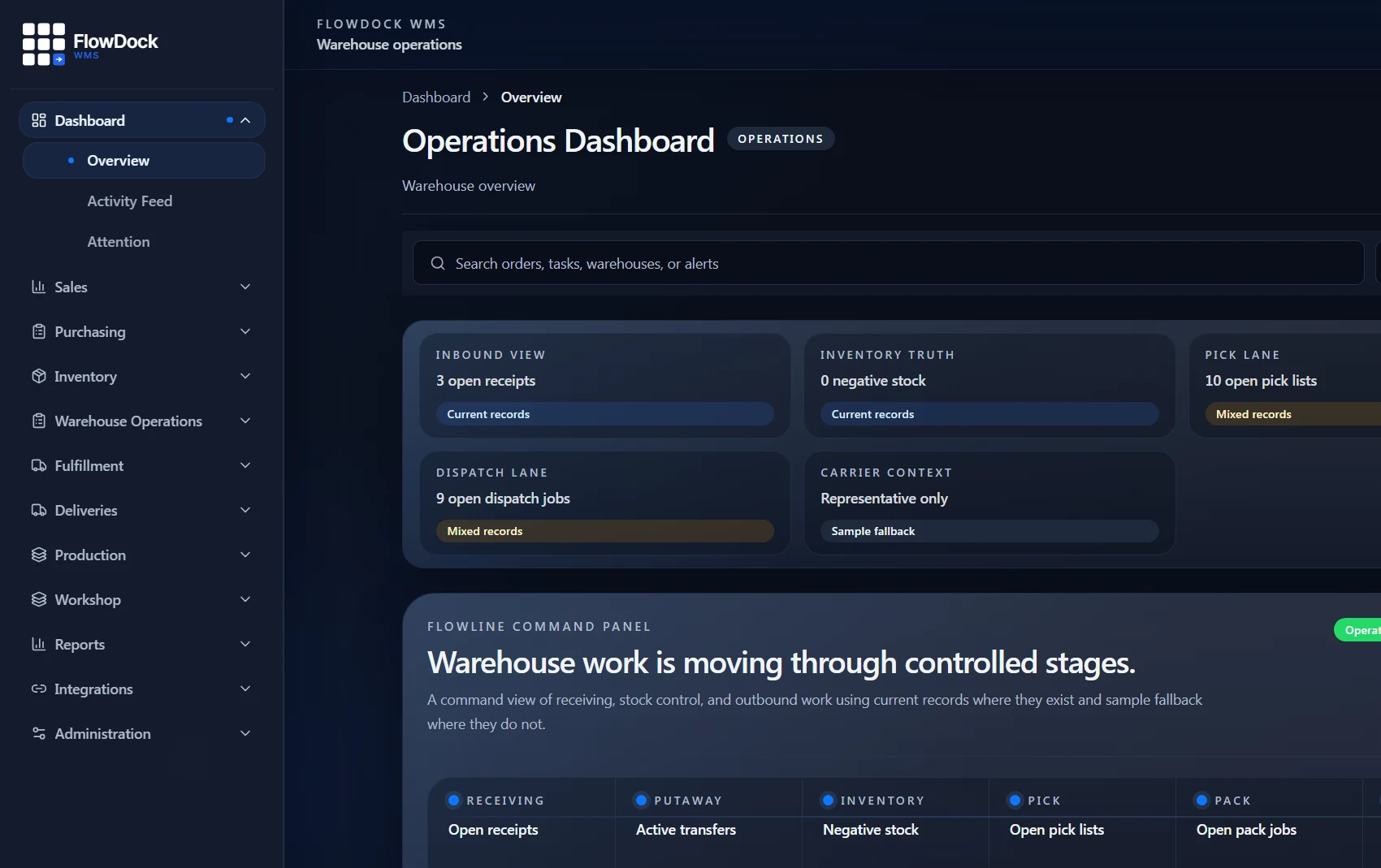The image size is (1381, 868).
Task: Click the Fulfillment truck icon
Action: pos(38,465)
